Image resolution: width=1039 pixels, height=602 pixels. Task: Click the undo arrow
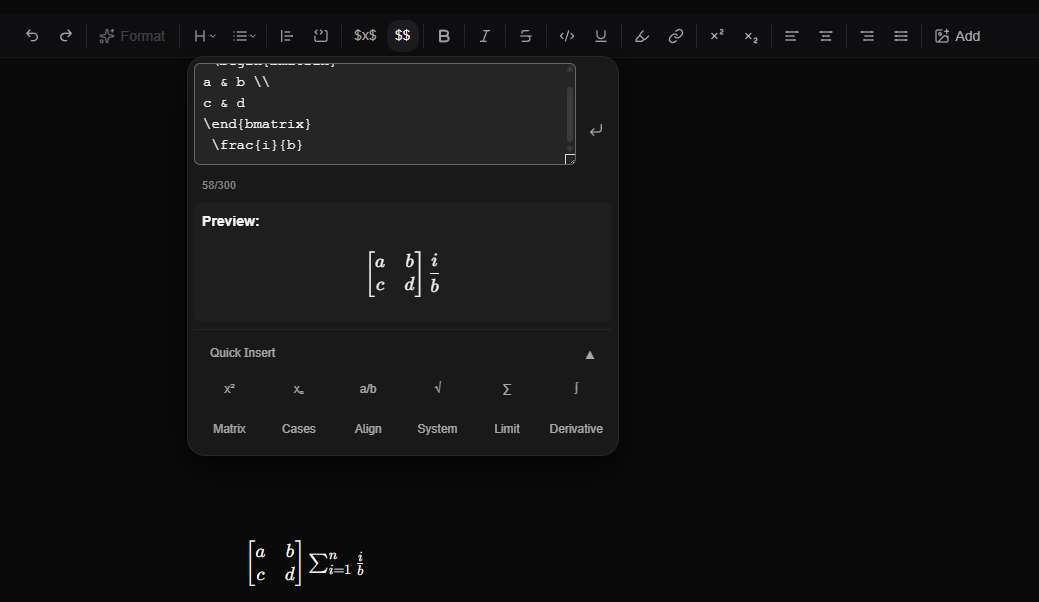[31, 35]
